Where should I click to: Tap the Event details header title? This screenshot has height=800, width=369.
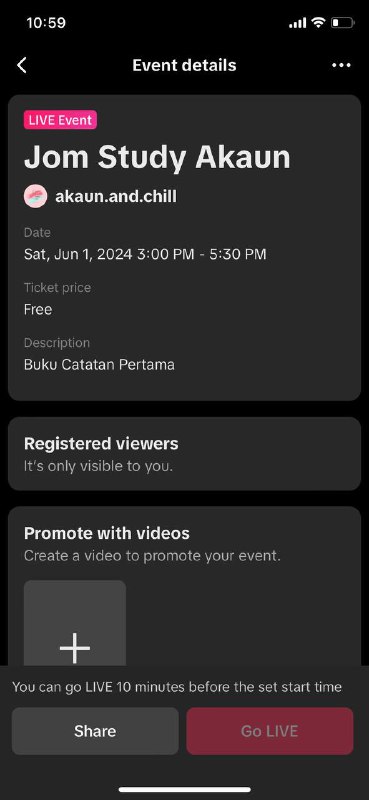pyautogui.click(x=184, y=65)
